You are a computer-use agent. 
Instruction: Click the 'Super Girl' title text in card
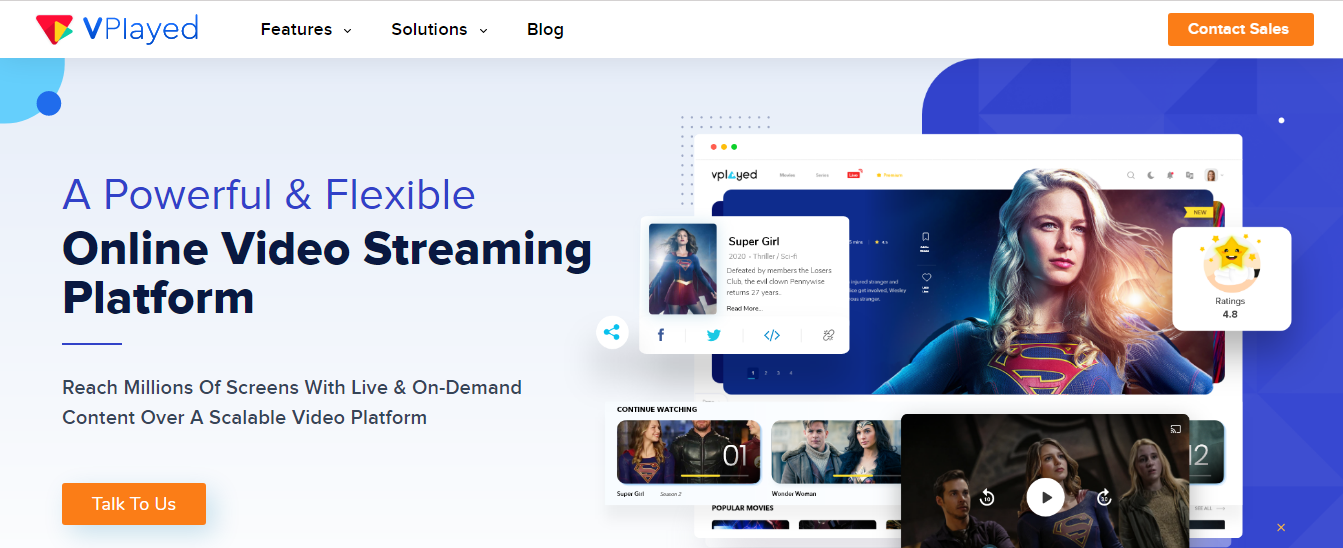(752, 242)
